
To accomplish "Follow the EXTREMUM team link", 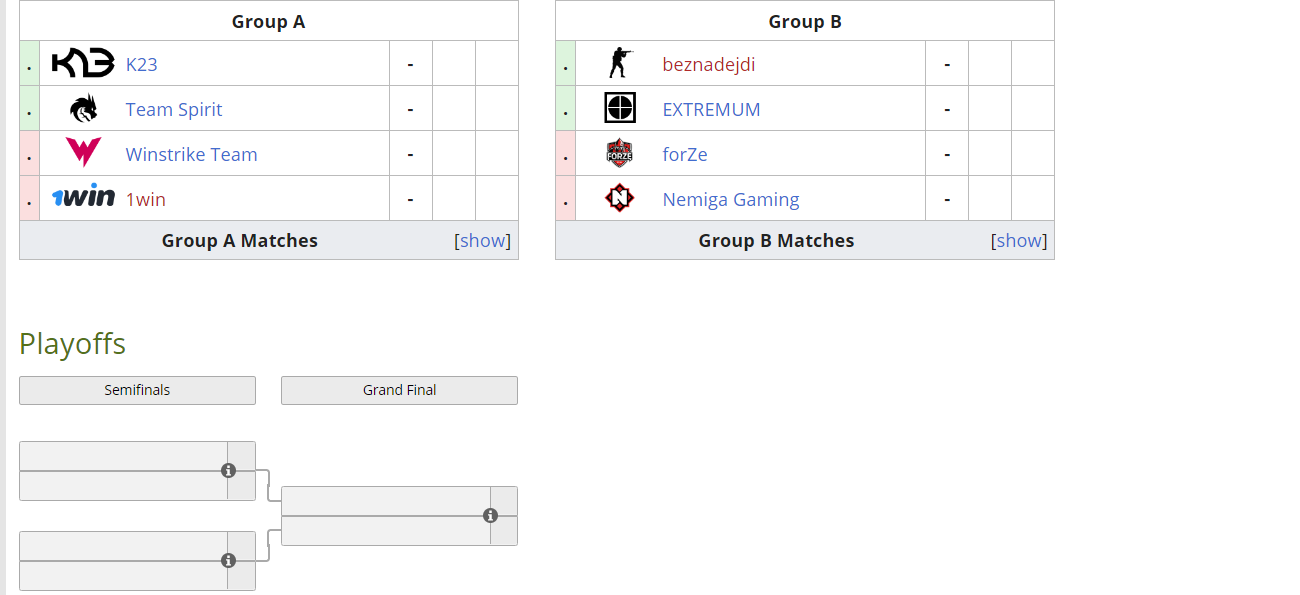I will coord(711,110).
